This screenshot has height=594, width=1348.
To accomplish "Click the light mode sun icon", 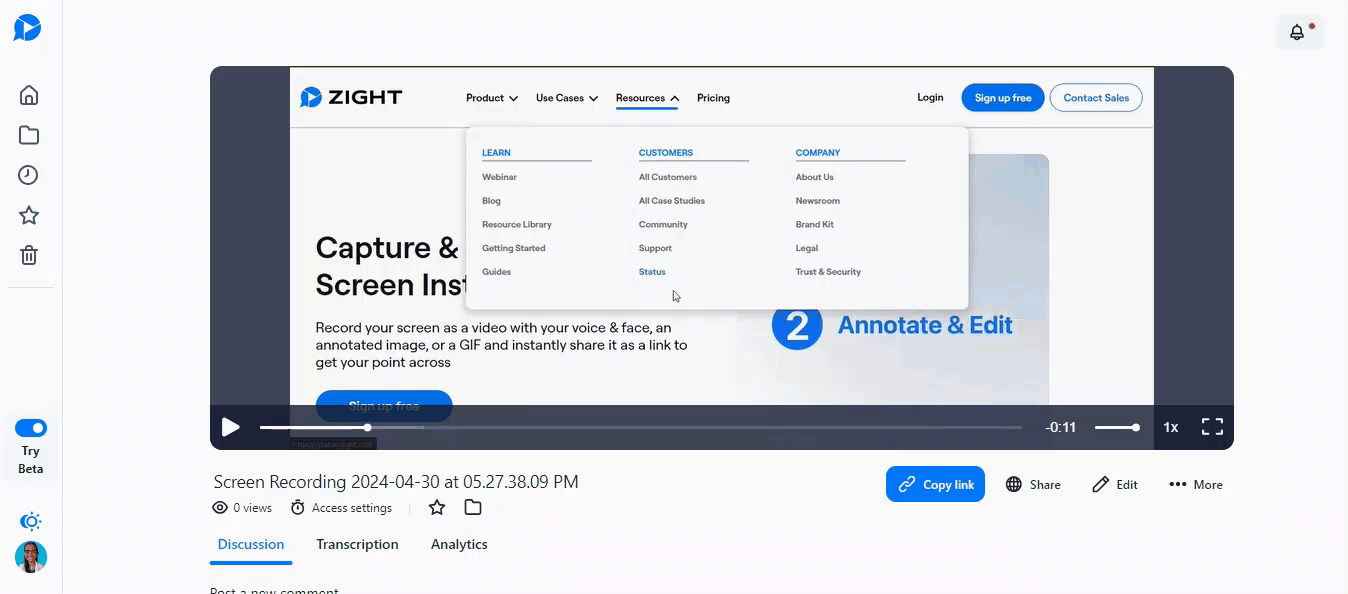I will point(31,521).
